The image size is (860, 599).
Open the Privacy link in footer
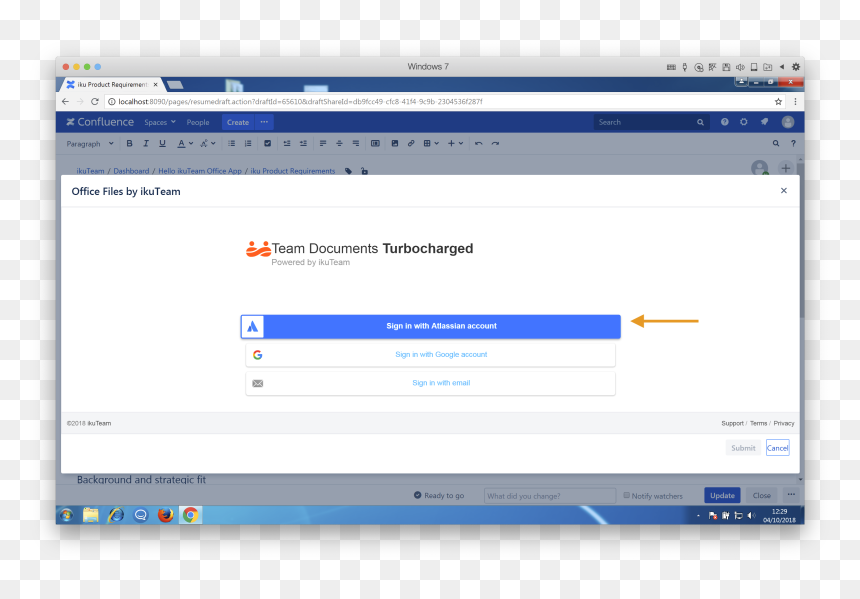click(784, 423)
